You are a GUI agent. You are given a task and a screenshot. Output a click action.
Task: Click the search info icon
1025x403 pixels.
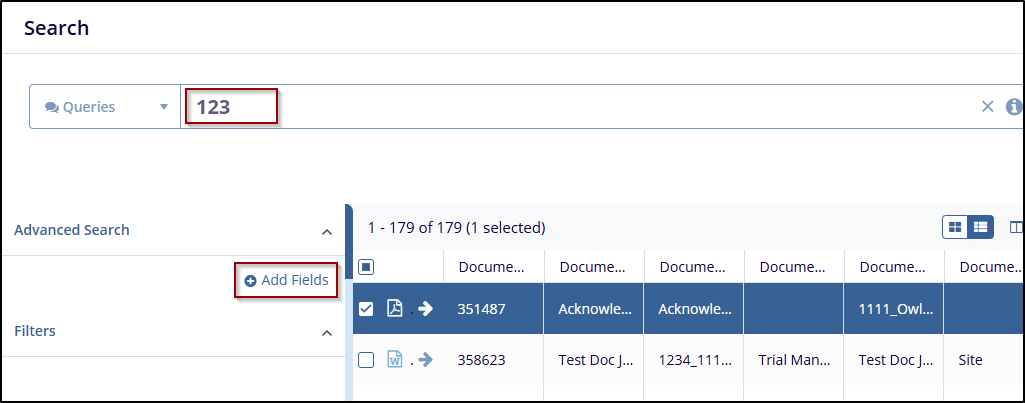click(1013, 107)
